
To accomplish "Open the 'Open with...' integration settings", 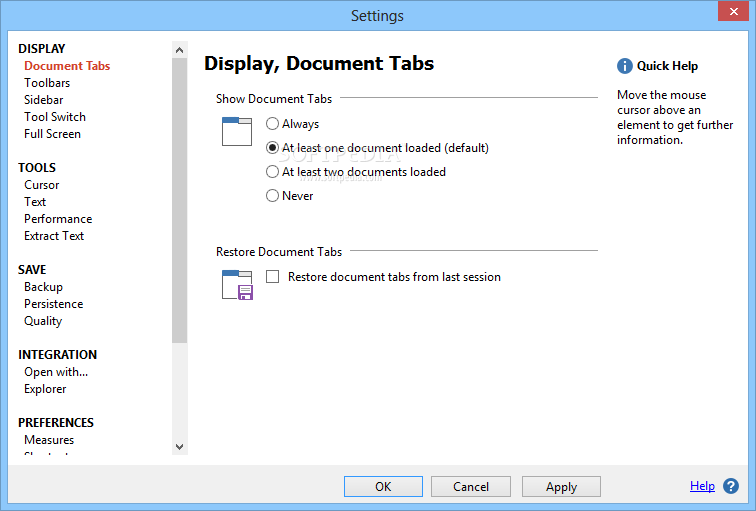I will 56,372.
